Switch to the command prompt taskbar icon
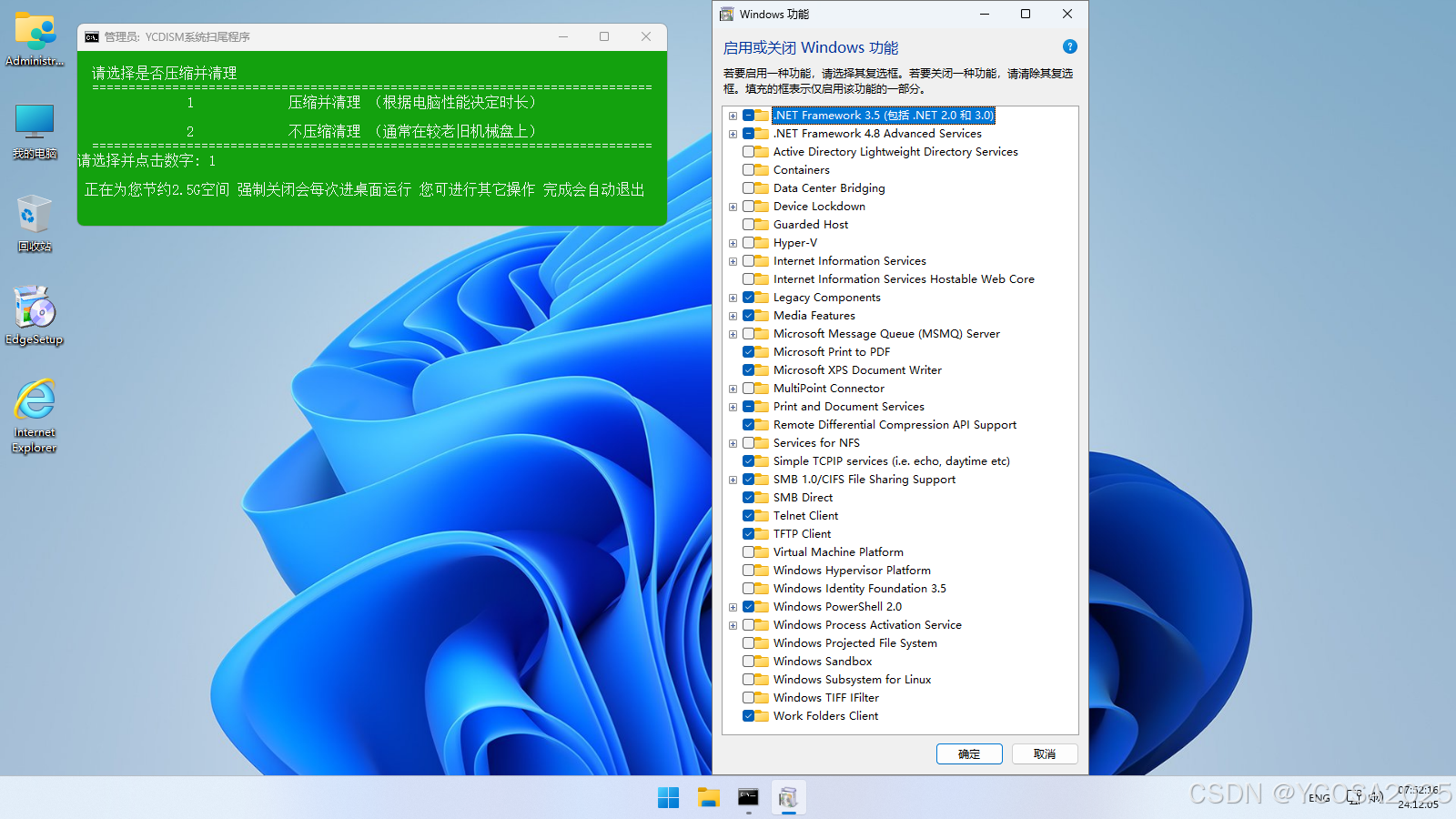Image resolution: width=1456 pixels, height=819 pixels. tap(748, 797)
